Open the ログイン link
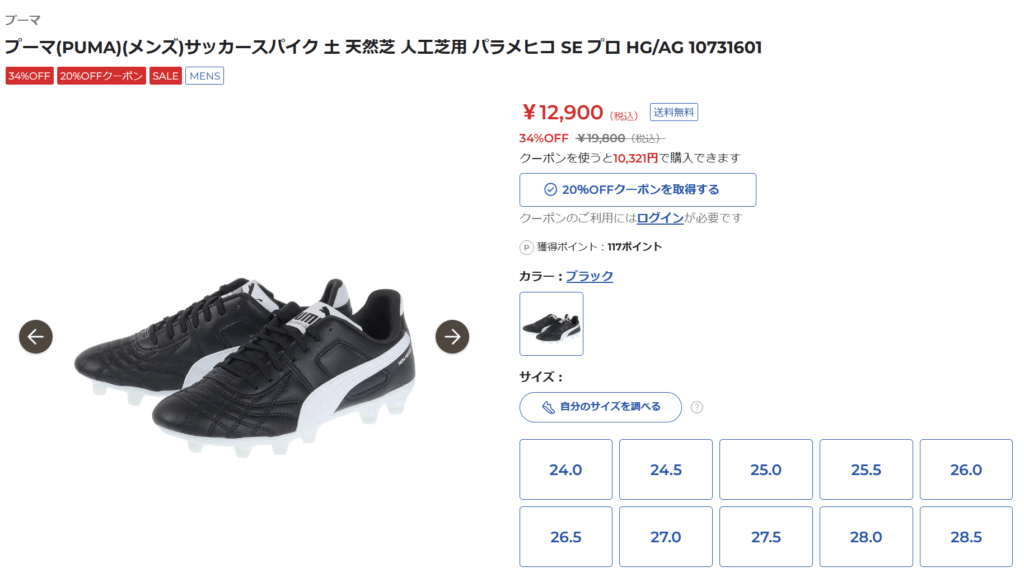This screenshot has height=572, width=1024. pyautogui.click(x=660, y=218)
